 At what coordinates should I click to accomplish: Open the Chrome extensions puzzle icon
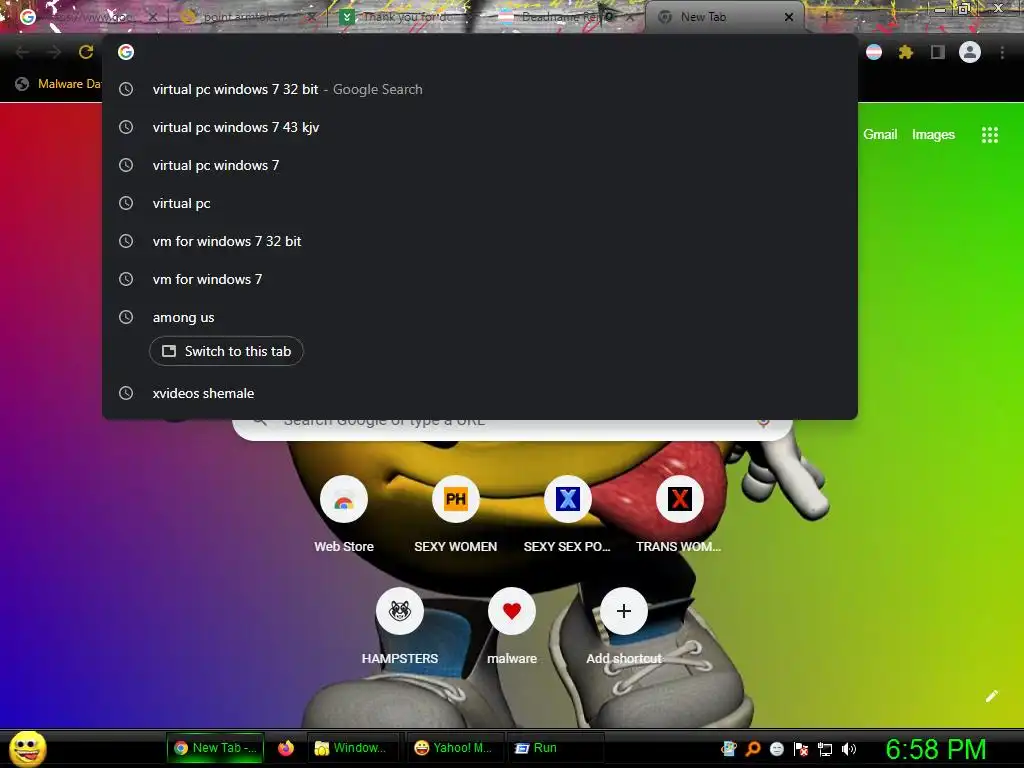905,52
